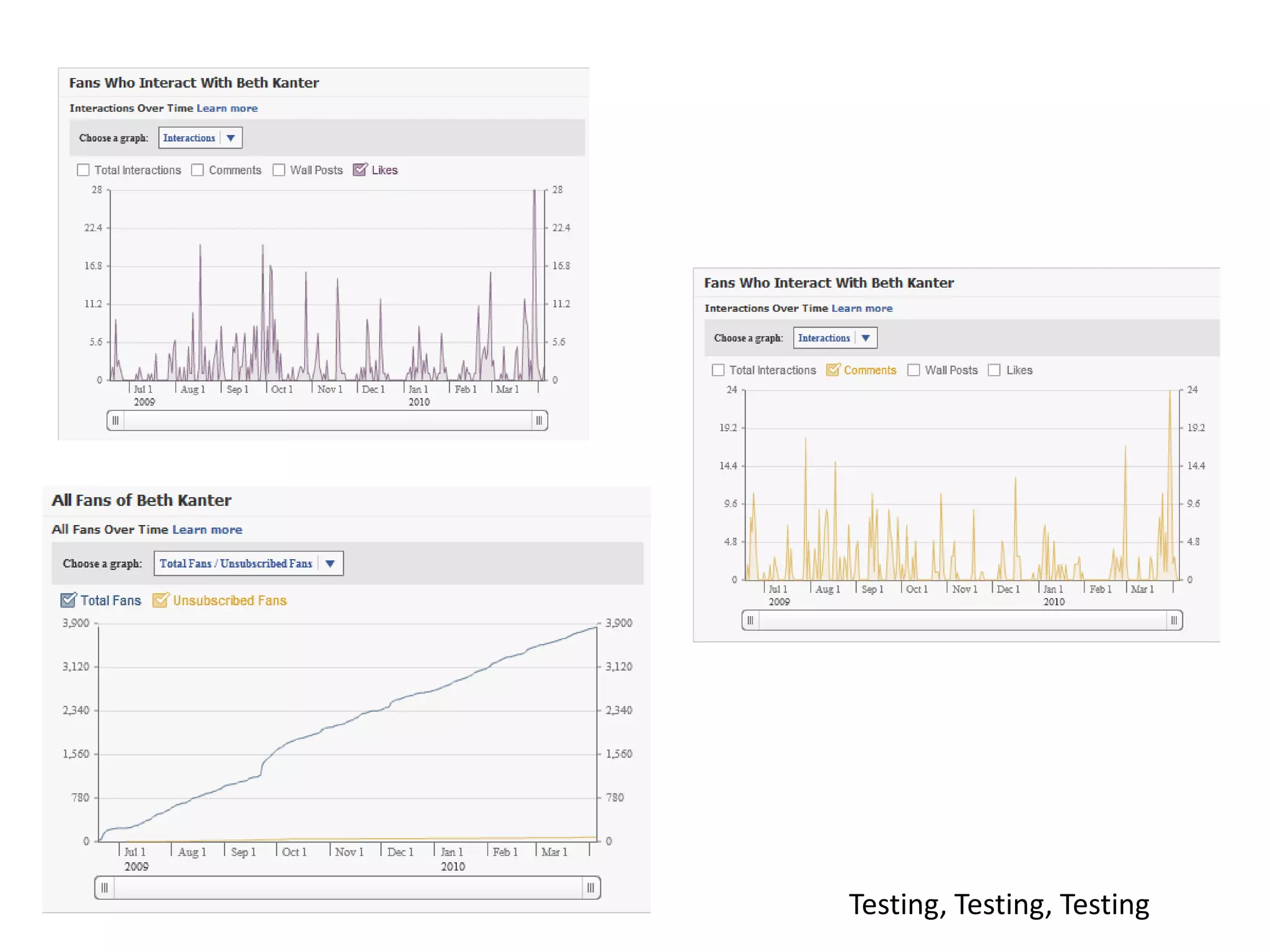Click left handle of Likes graph range slider
Viewport: 1270px width, 952px height.
tap(115, 421)
